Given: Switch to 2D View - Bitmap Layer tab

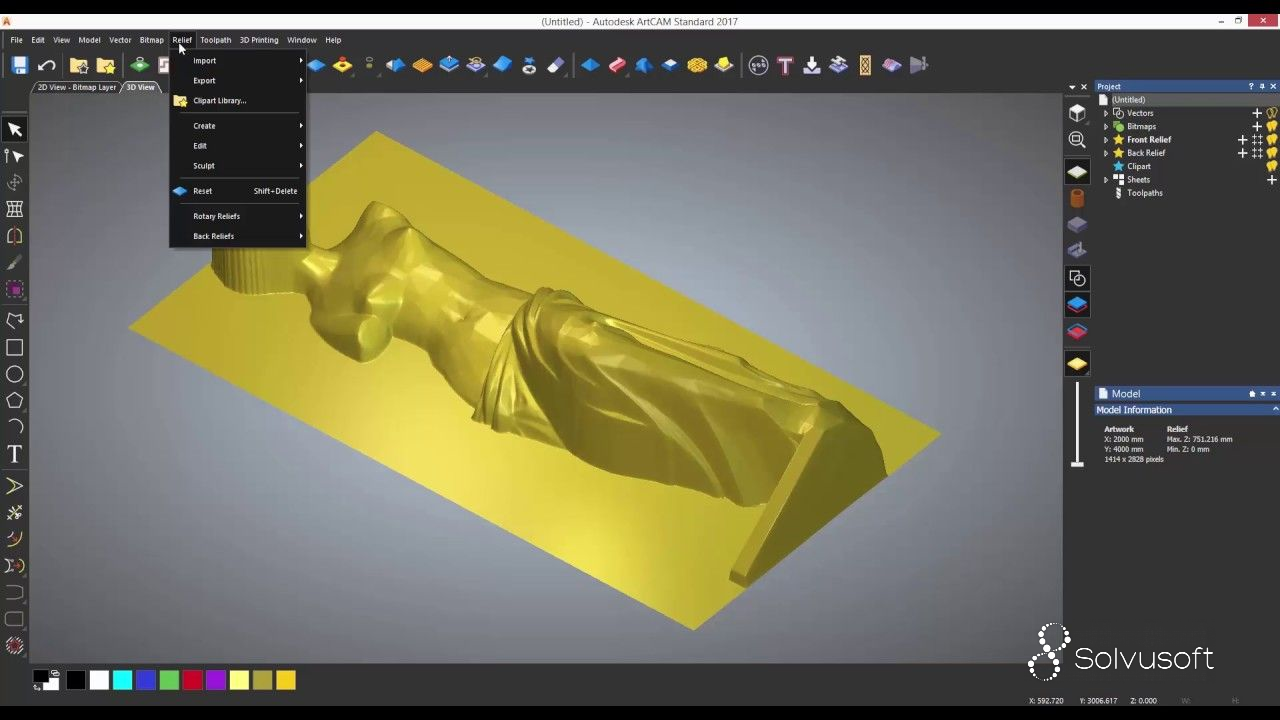Looking at the screenshot, I should coord(77,88).
